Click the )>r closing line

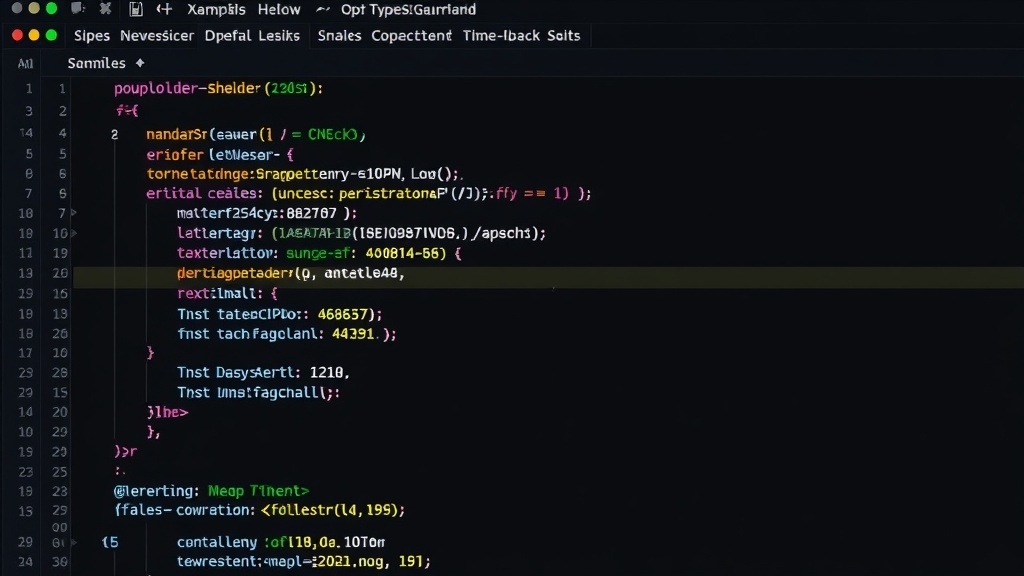tap(125, 451)
